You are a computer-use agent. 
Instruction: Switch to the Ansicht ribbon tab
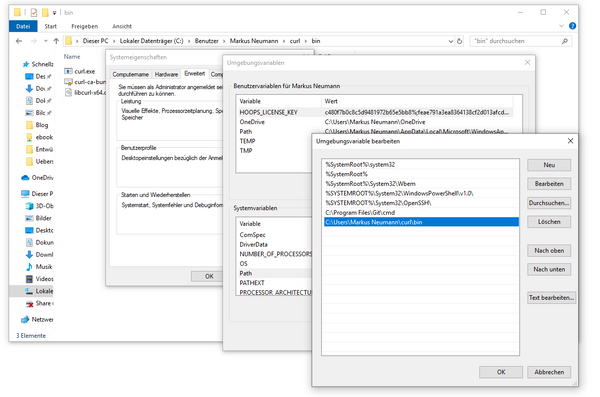122,26
